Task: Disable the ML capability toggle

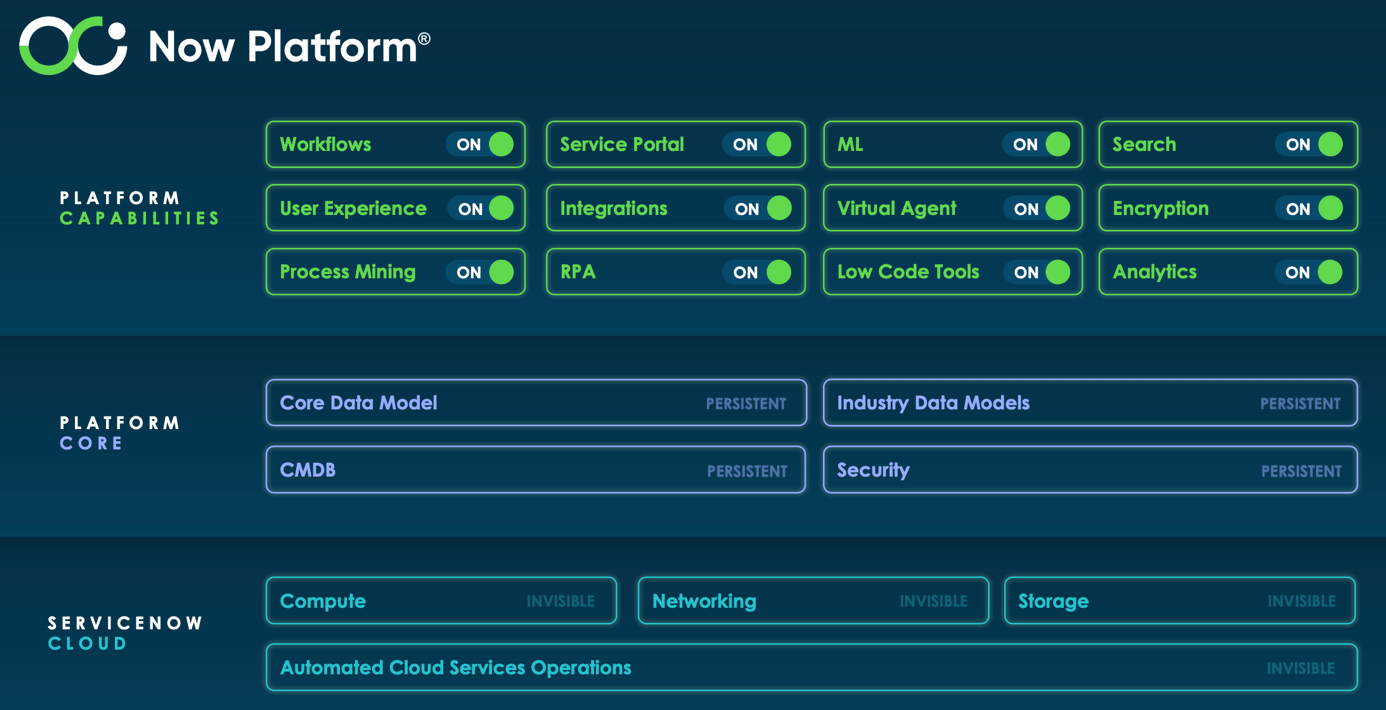Action: coord(1039,144)
